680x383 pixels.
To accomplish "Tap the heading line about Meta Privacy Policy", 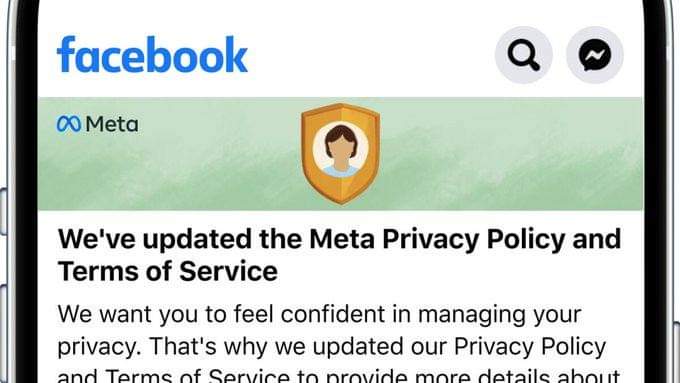I will coord(340,239).
